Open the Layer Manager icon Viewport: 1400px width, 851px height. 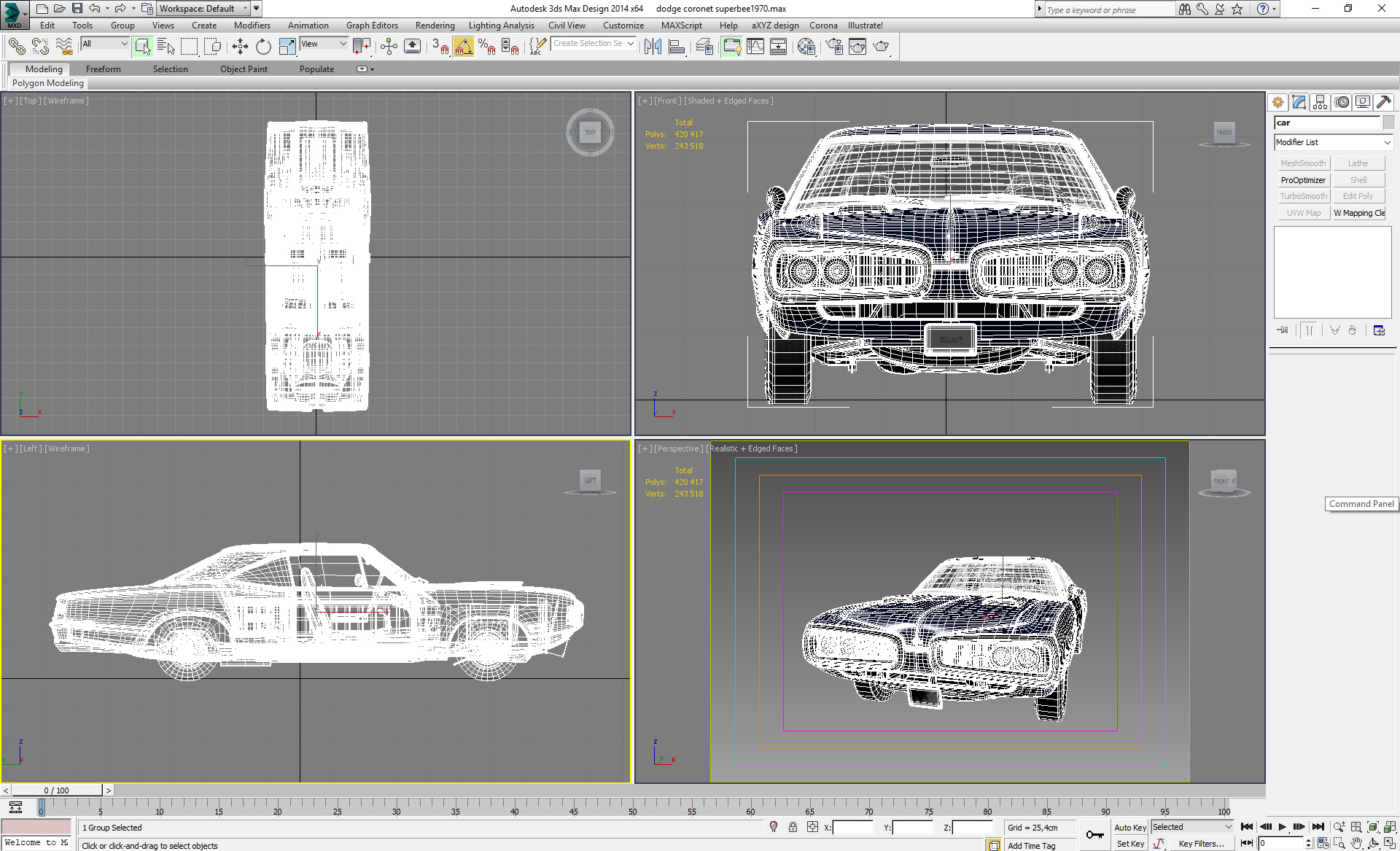click(704, 47)
